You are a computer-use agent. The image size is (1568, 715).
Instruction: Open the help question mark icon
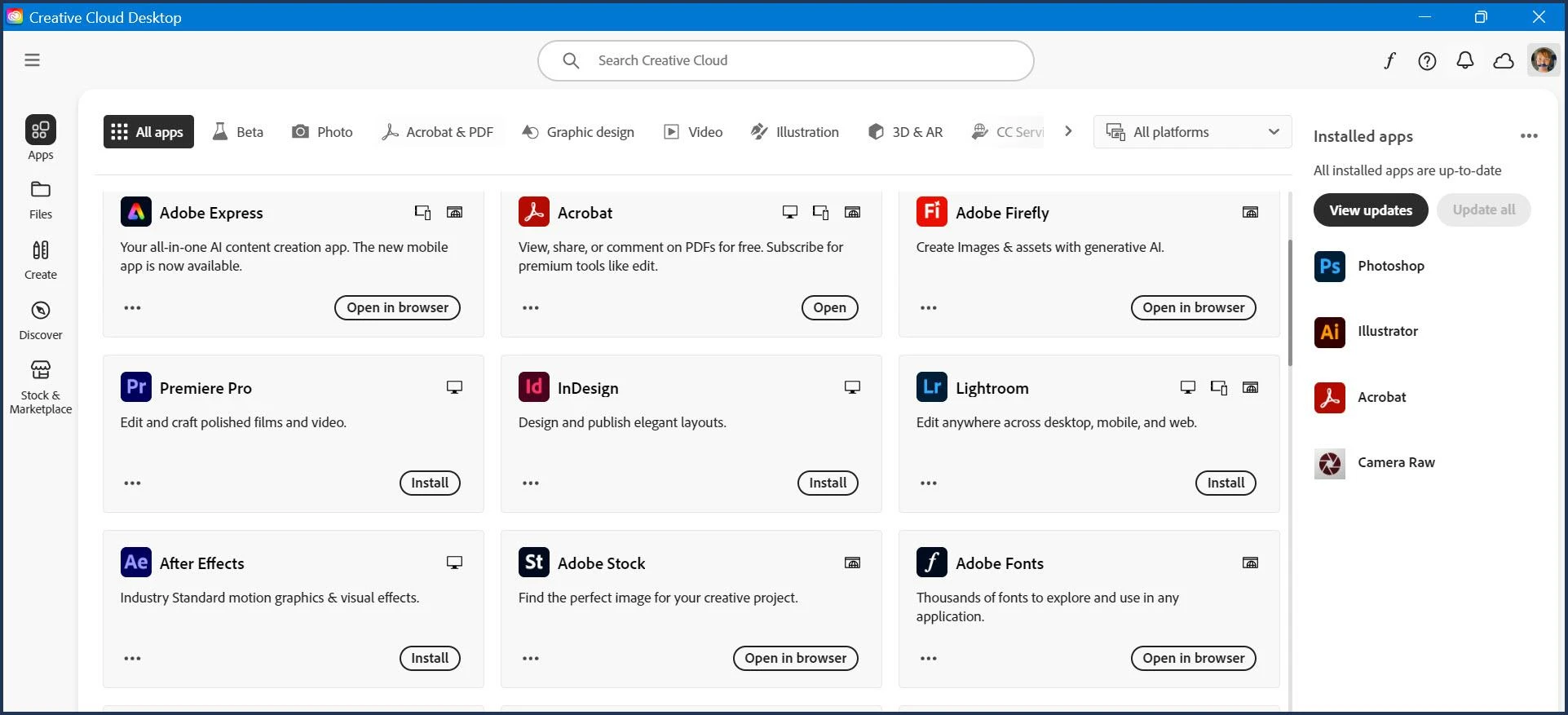(1427, 60)
